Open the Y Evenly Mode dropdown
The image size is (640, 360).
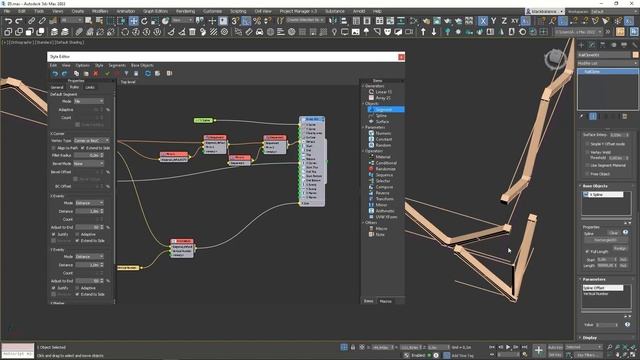89,257
